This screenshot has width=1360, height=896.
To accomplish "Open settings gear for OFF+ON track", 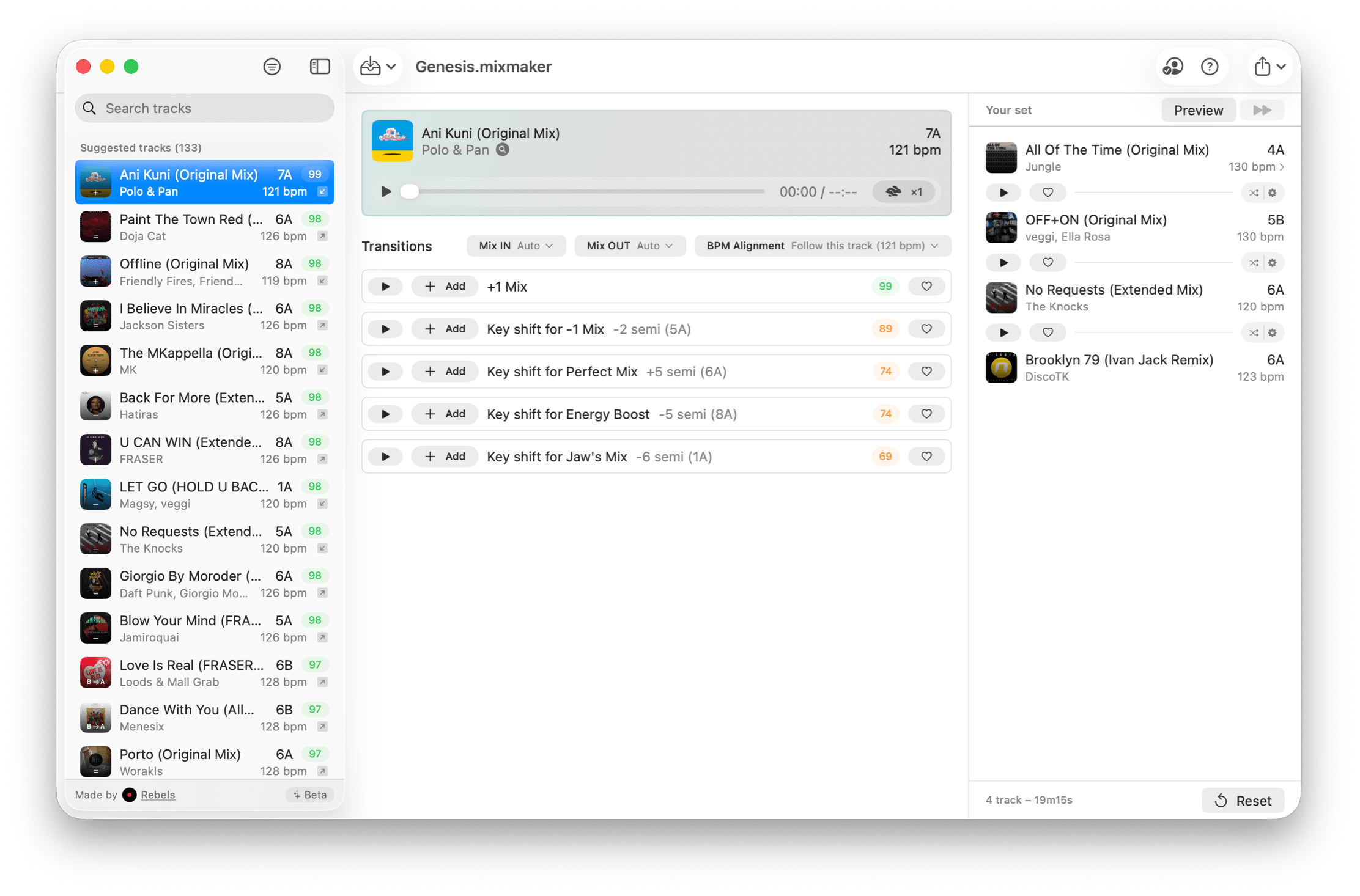I will 1273,263.
